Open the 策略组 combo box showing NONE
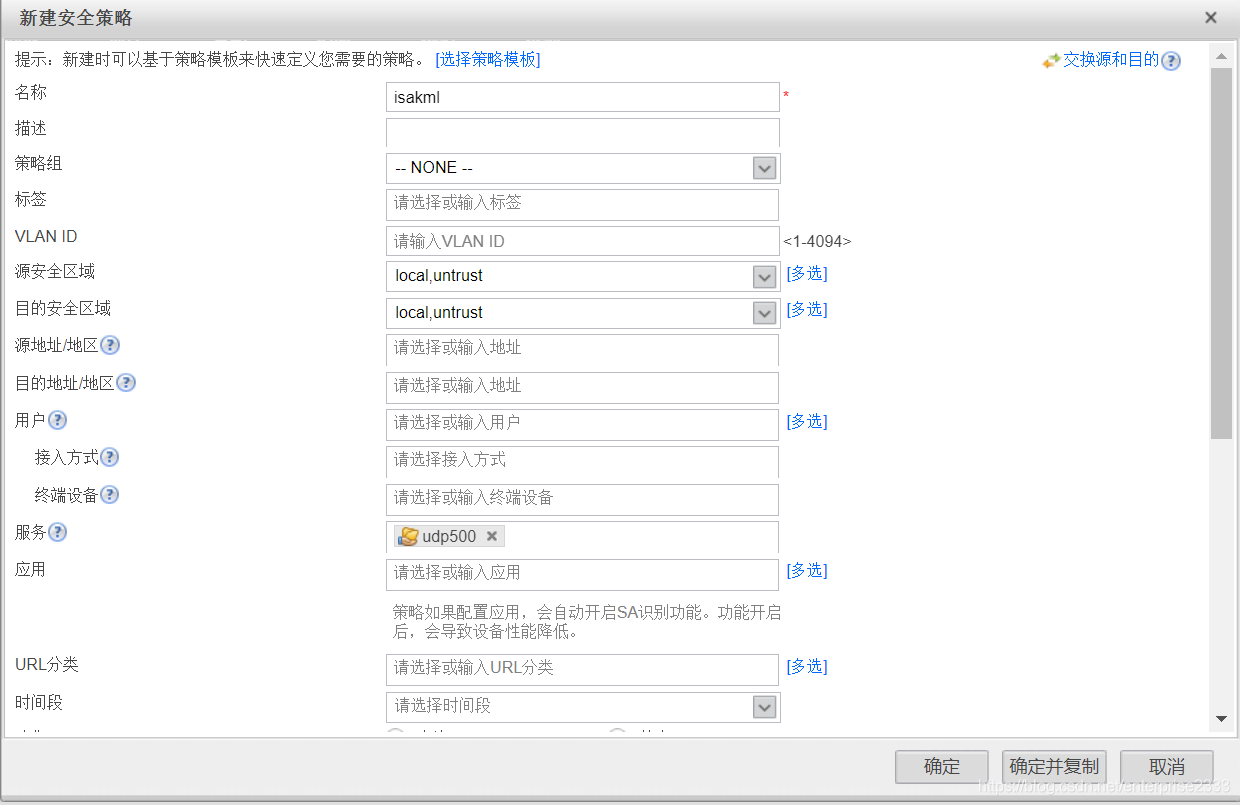 tap(583, 168)
